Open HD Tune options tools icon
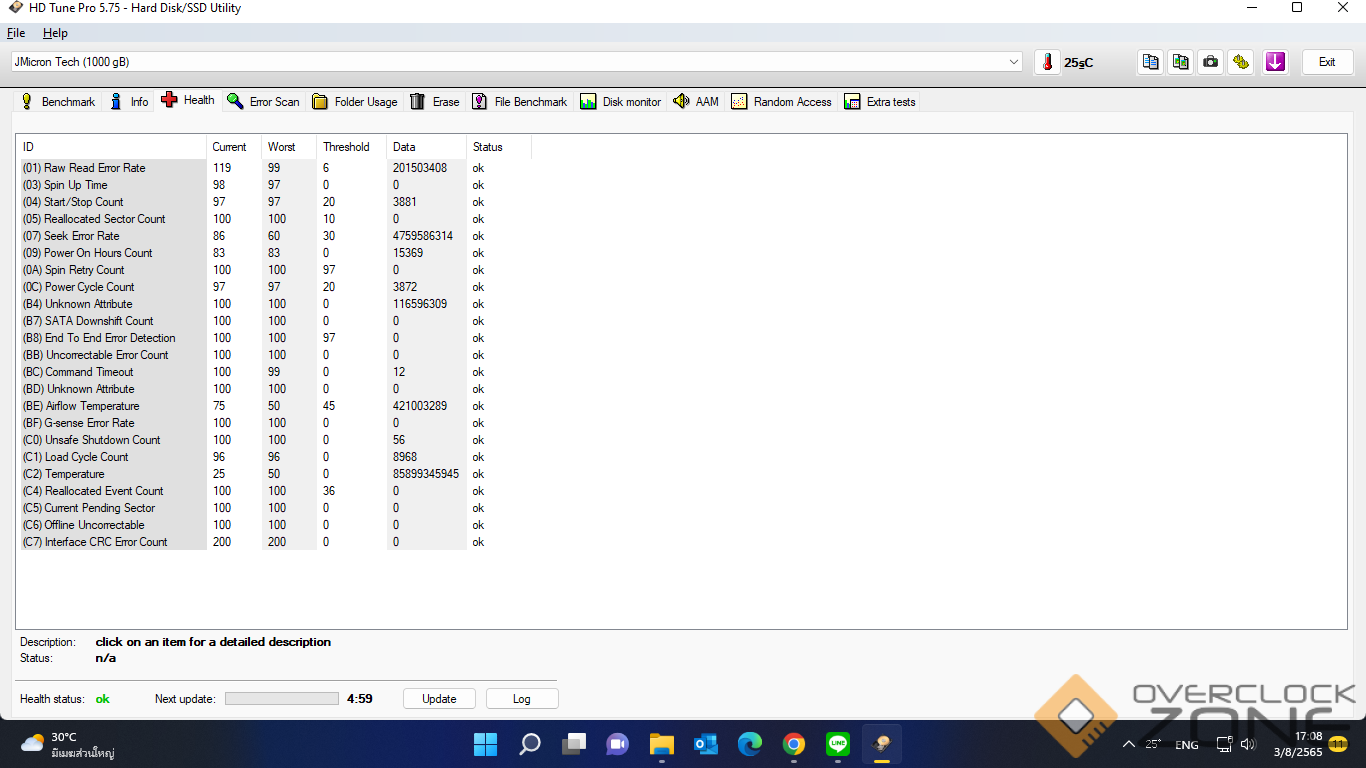 click(1241, 62)
